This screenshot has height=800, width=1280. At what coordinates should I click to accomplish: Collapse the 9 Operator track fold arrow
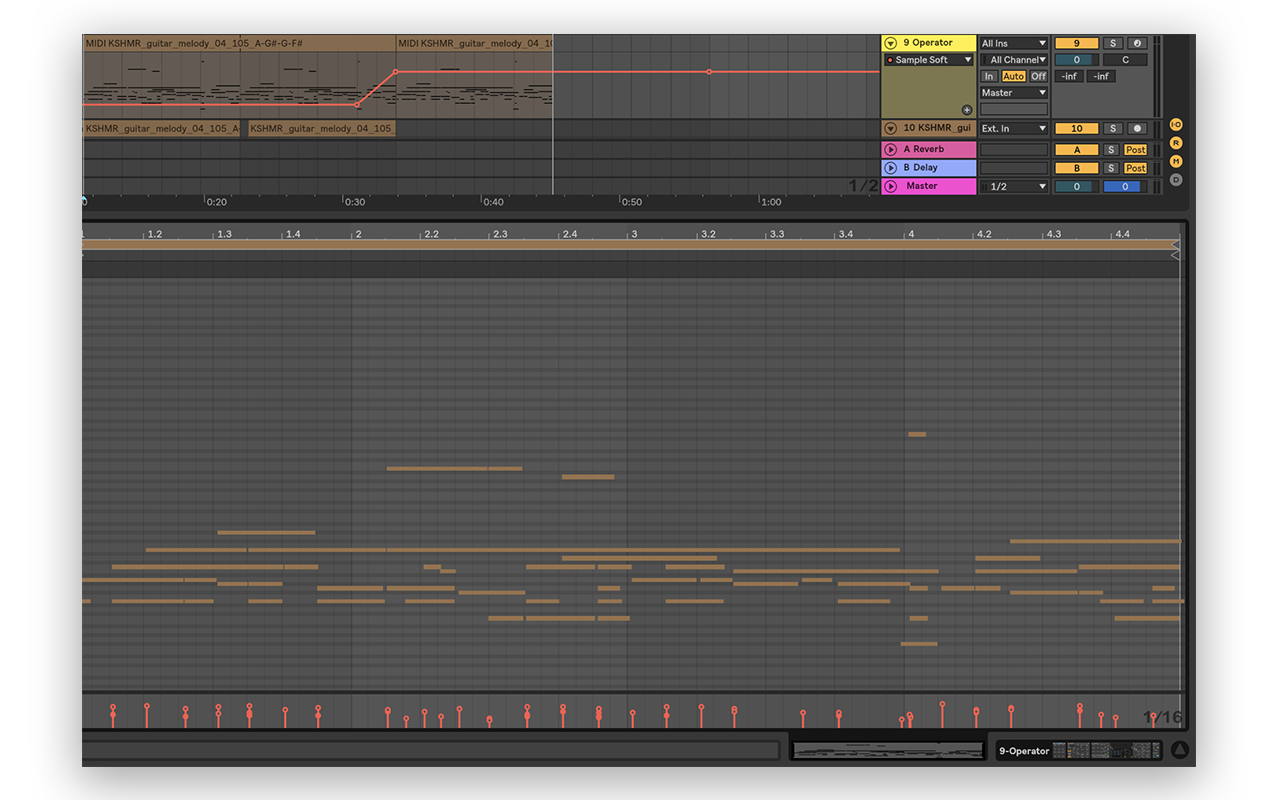pos(891,43)
